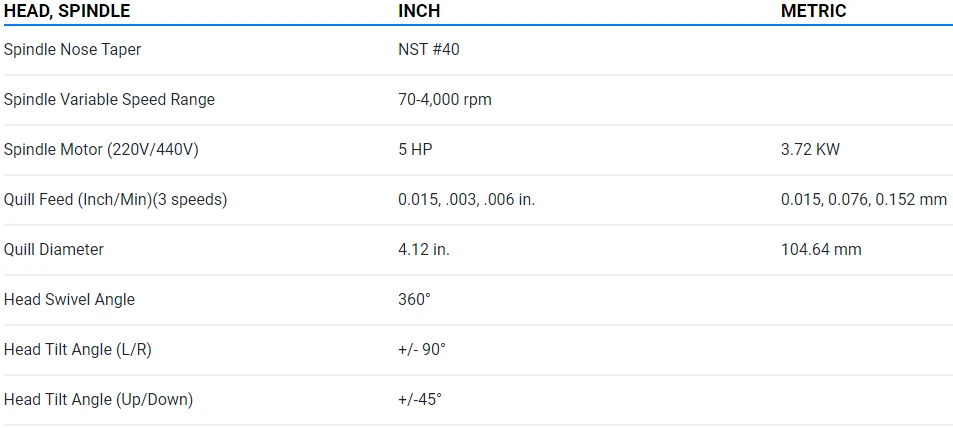Click the 360° swivel angle value
Viewport: 953px width, 428px height.
[416, 299]
